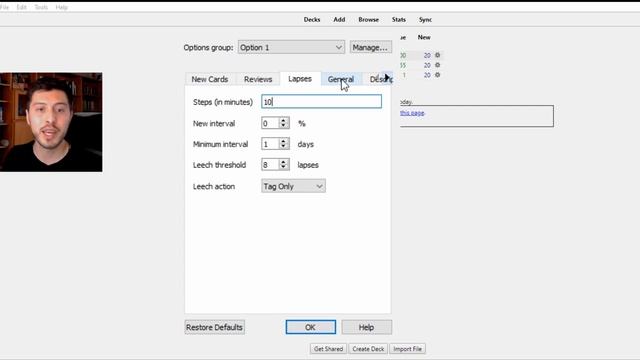Open the Tools menu
The height and width of the screenshot is (360, 640).
[41, 7]
